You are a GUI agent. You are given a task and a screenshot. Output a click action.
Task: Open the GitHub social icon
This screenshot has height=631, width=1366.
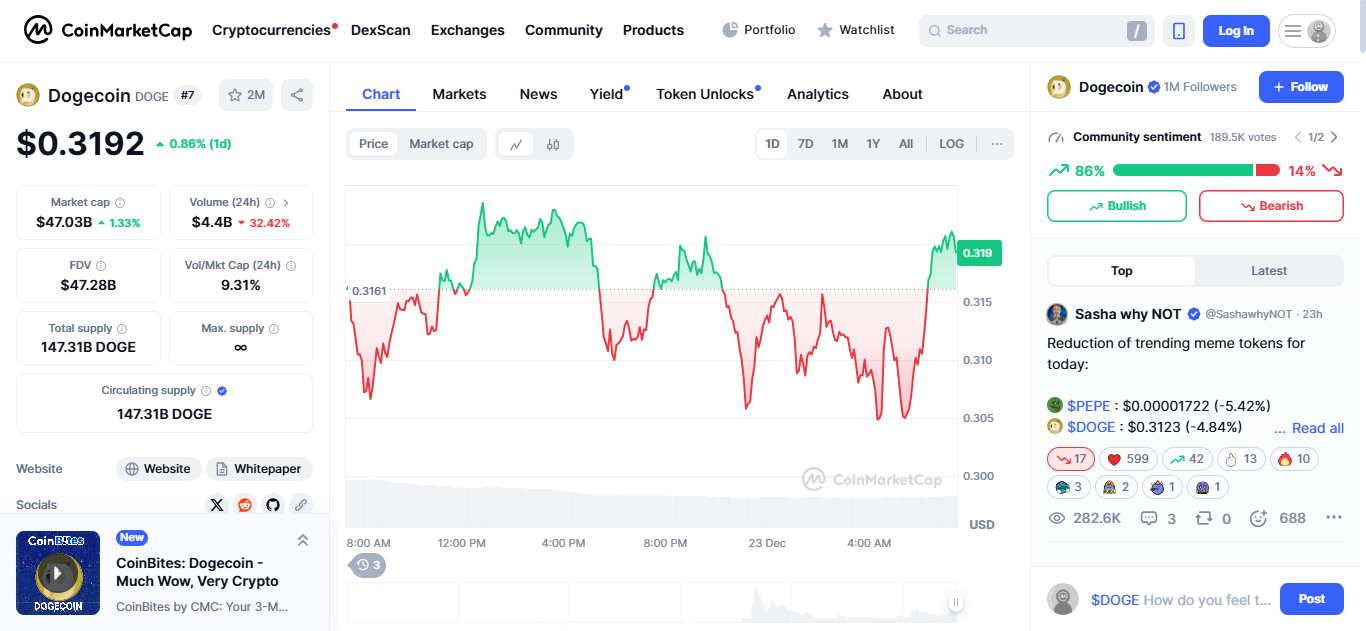273,505
